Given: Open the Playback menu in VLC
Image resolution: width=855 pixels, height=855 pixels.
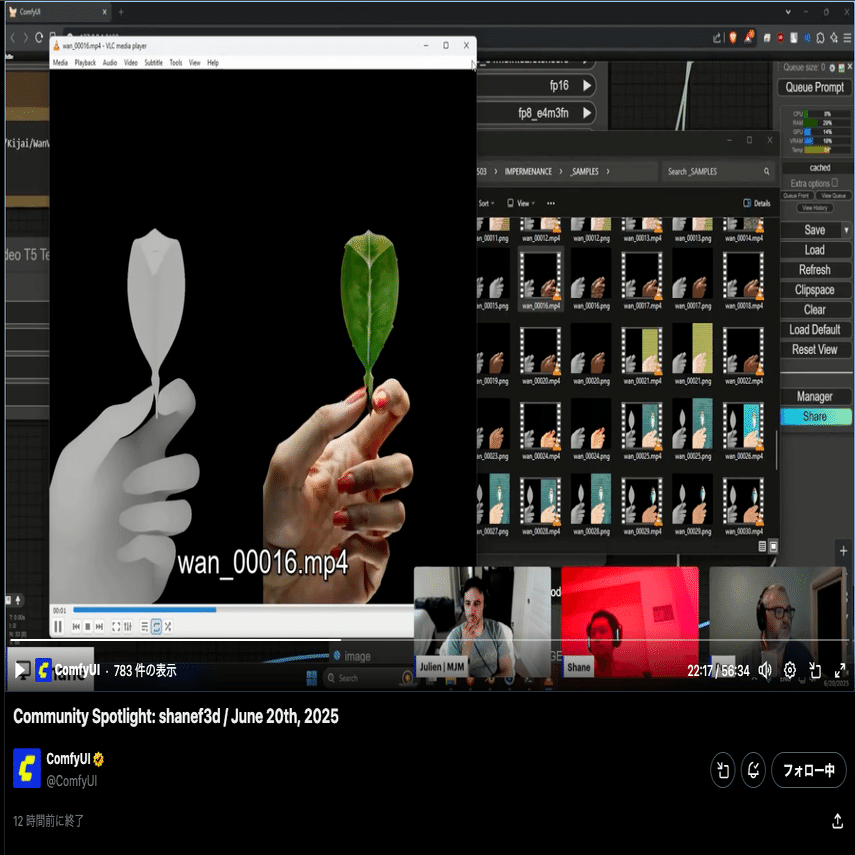Looking at the screenshot, I should (x=85, y=63).
